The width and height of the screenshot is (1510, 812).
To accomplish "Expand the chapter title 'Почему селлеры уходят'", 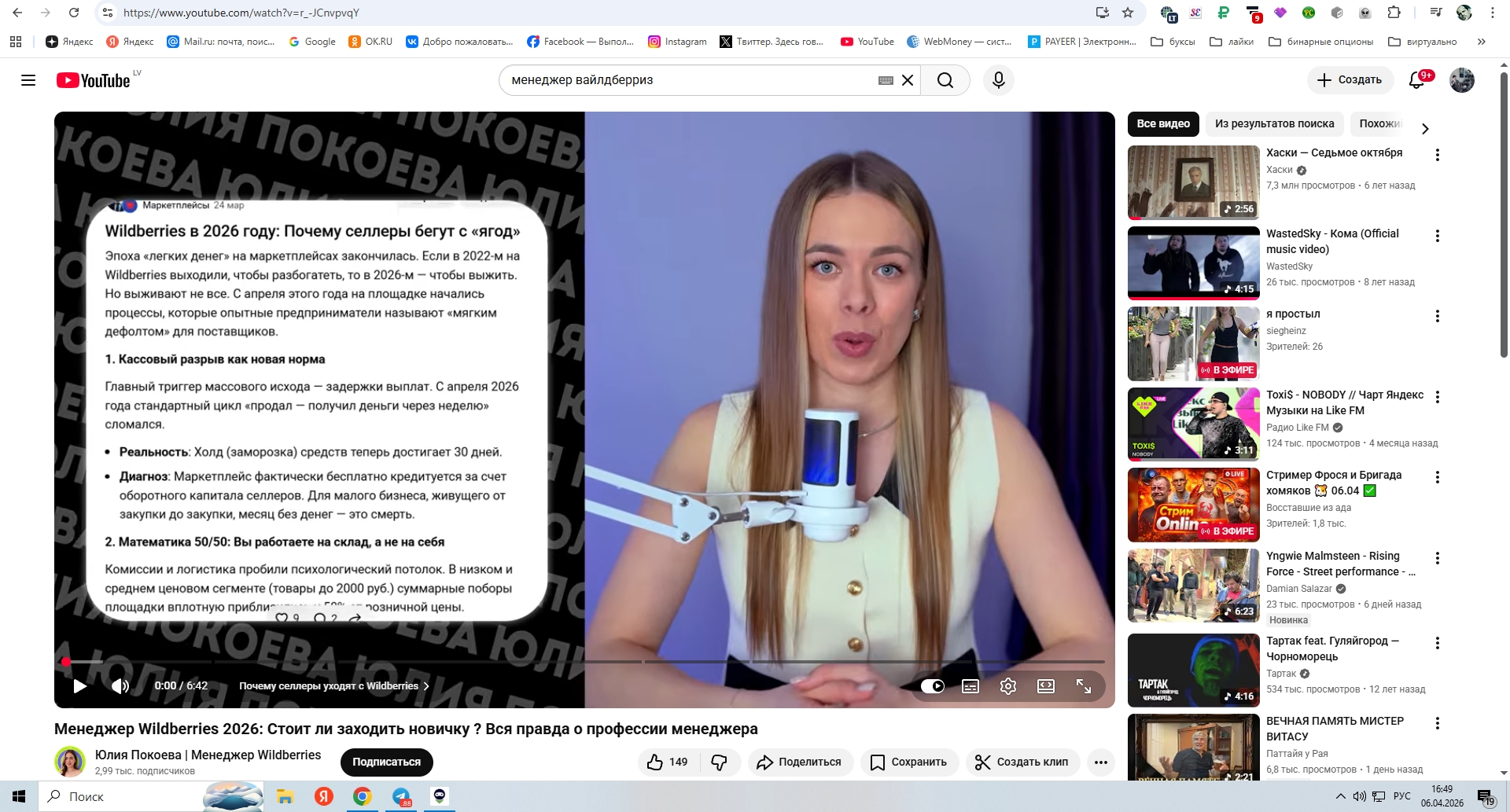I will pyautogui.click(x=333, y=686).
